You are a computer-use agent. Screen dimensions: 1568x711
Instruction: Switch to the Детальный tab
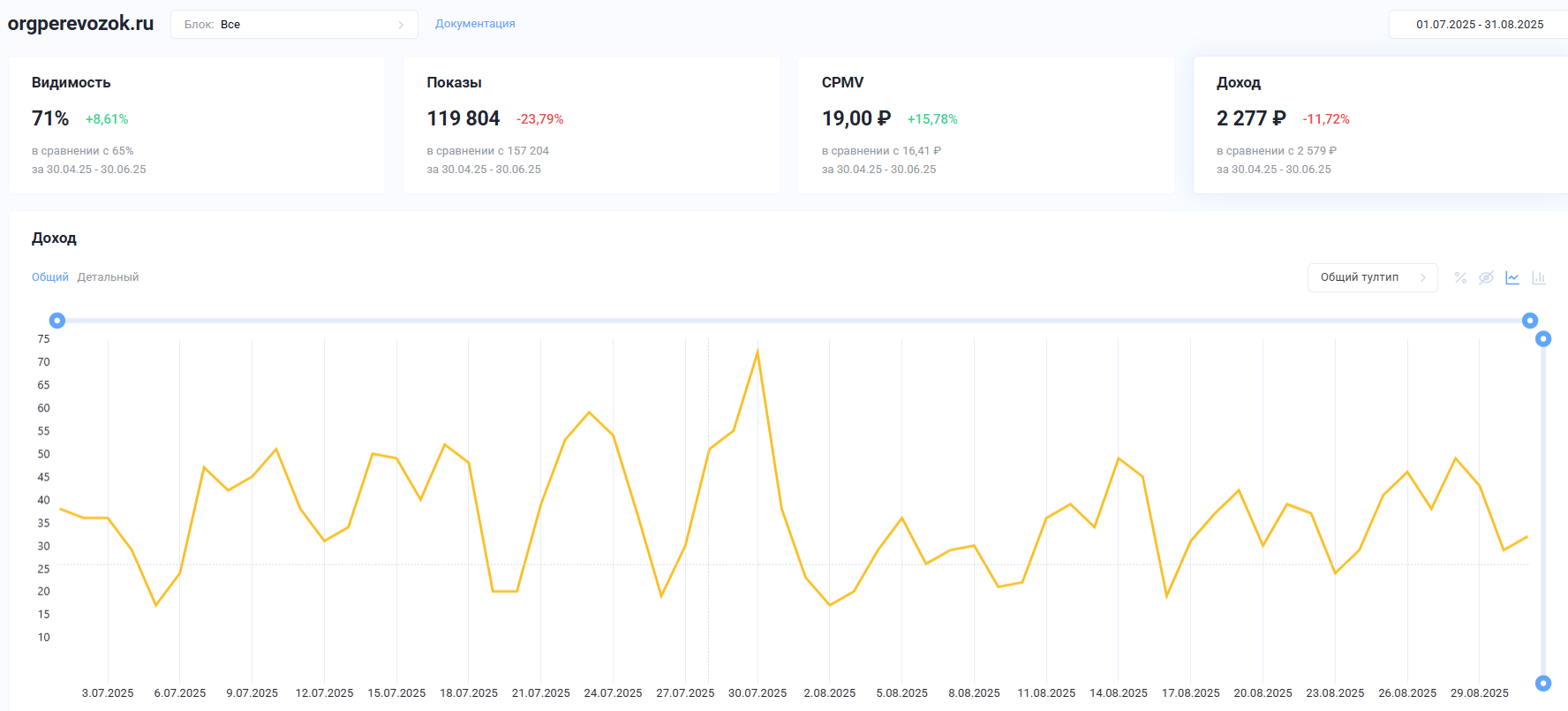click(108, 277)
